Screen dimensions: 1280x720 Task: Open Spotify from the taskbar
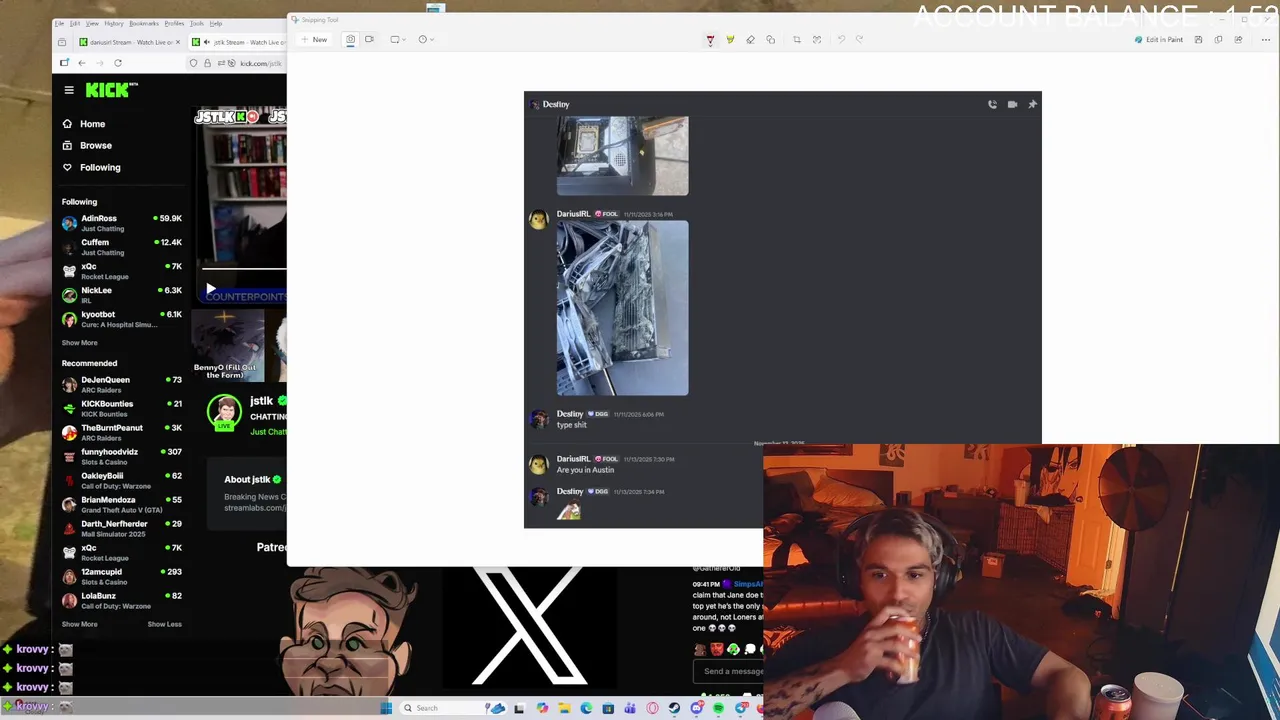[718, 708]
